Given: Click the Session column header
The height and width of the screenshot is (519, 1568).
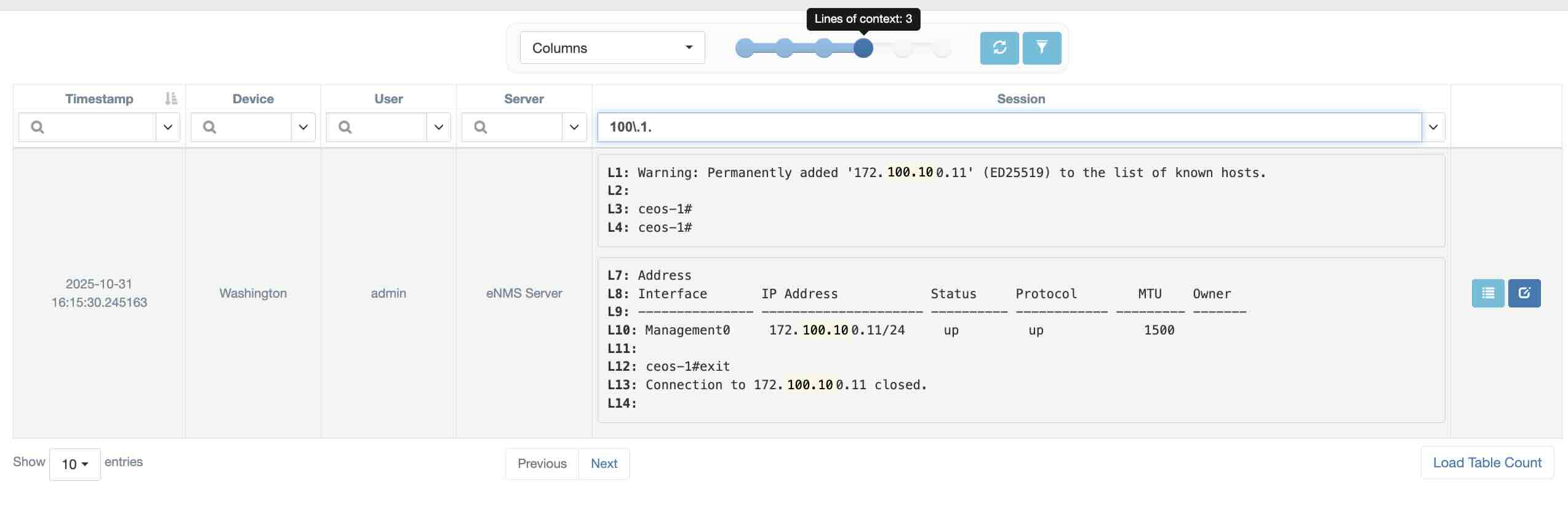Looking at the screenshot, I should tap(1021, 98).
